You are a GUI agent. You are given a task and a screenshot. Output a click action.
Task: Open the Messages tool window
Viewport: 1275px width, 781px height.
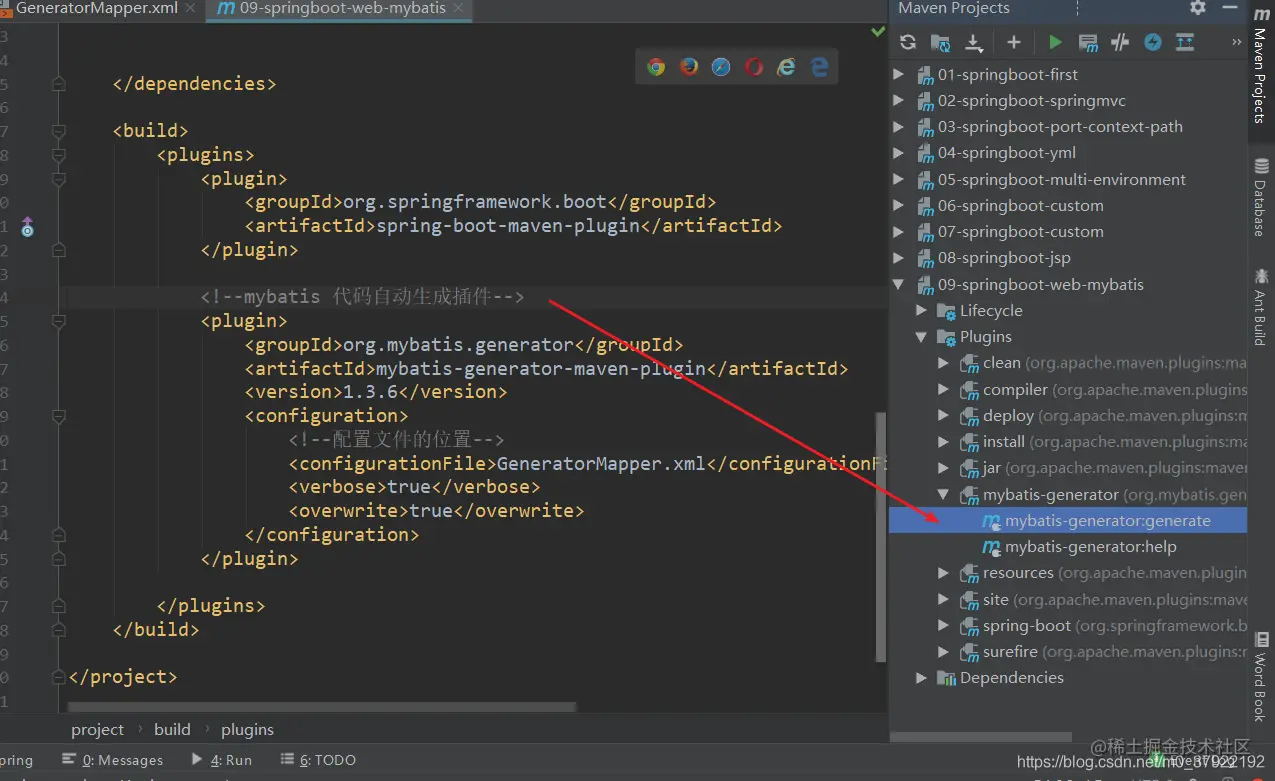pyautogui.click(x=112, y=760)
